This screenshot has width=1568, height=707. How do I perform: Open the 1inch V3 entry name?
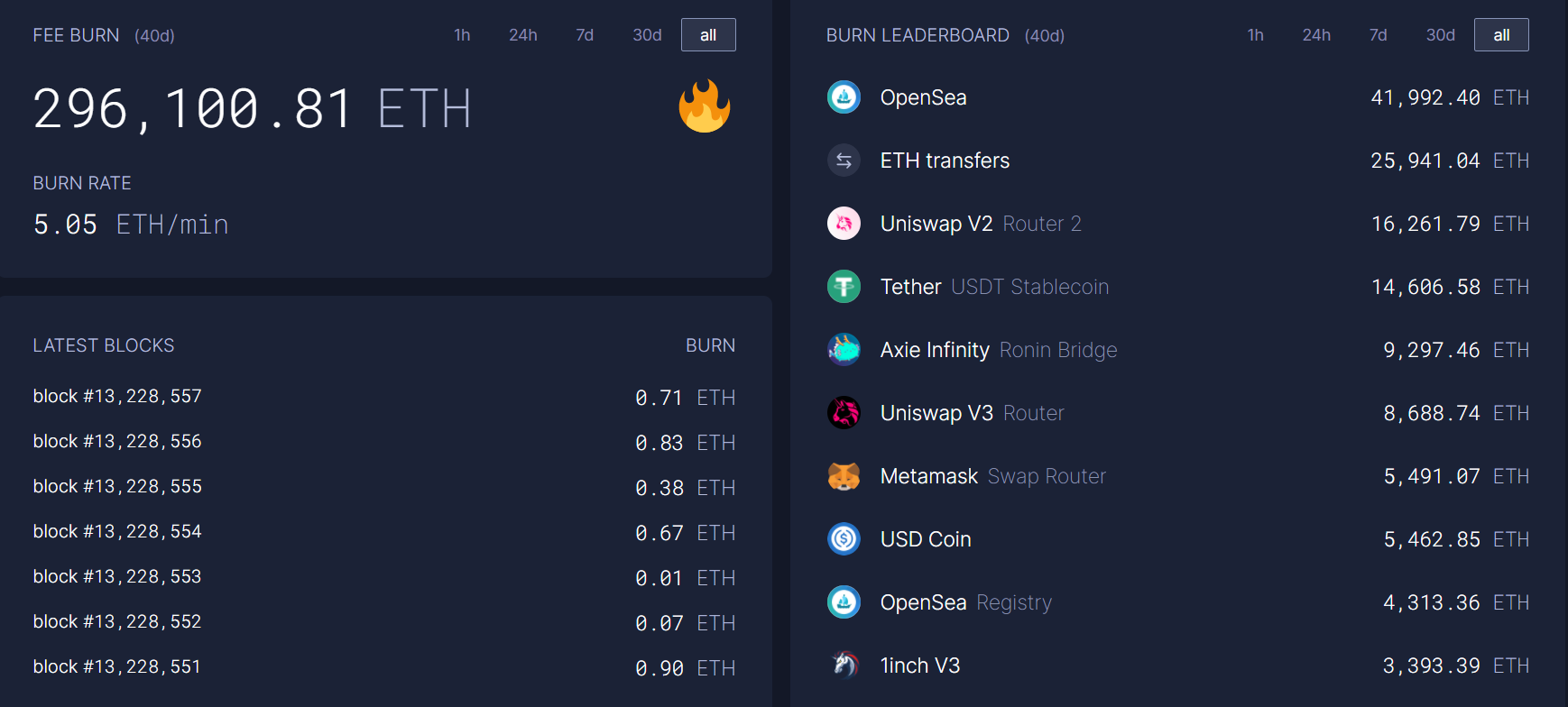click(x=920, y=666)
